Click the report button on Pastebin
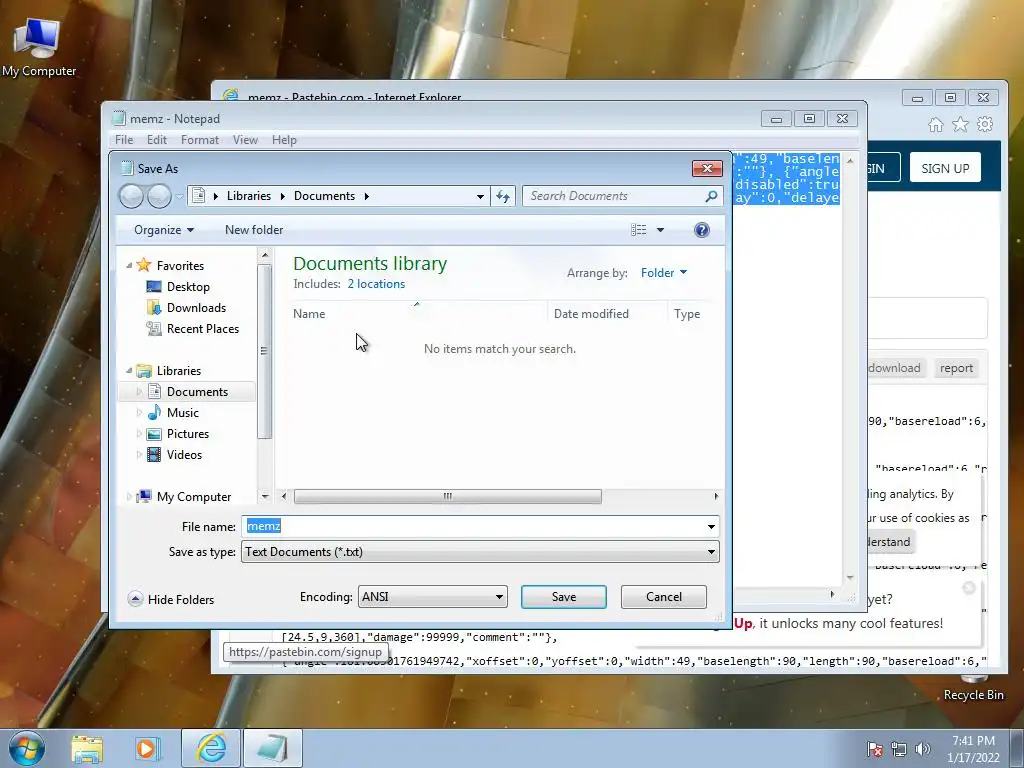This screenshot has width=1024, height=768. (956, 368)
